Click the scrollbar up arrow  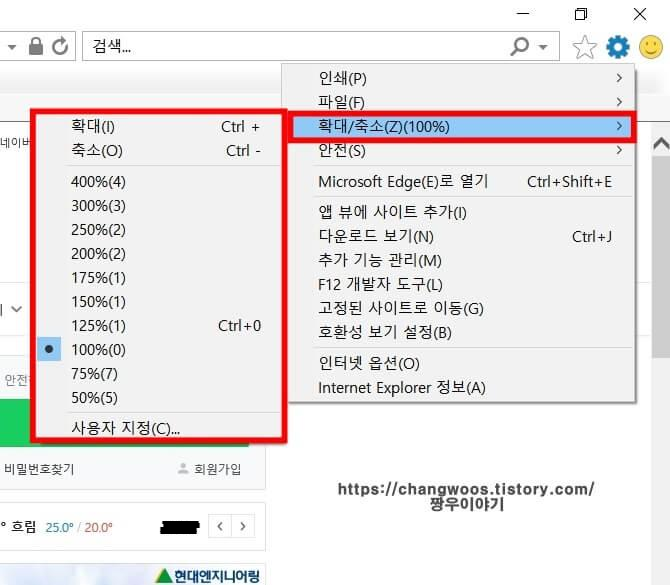[661, 144]
